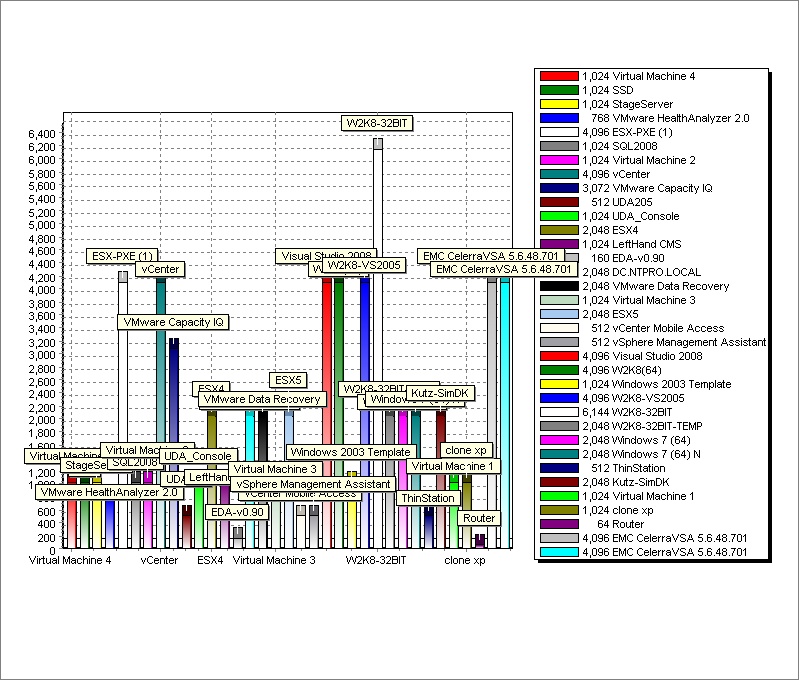Click the 'EDA-v0.90' data label

click(x=237, y=512)
